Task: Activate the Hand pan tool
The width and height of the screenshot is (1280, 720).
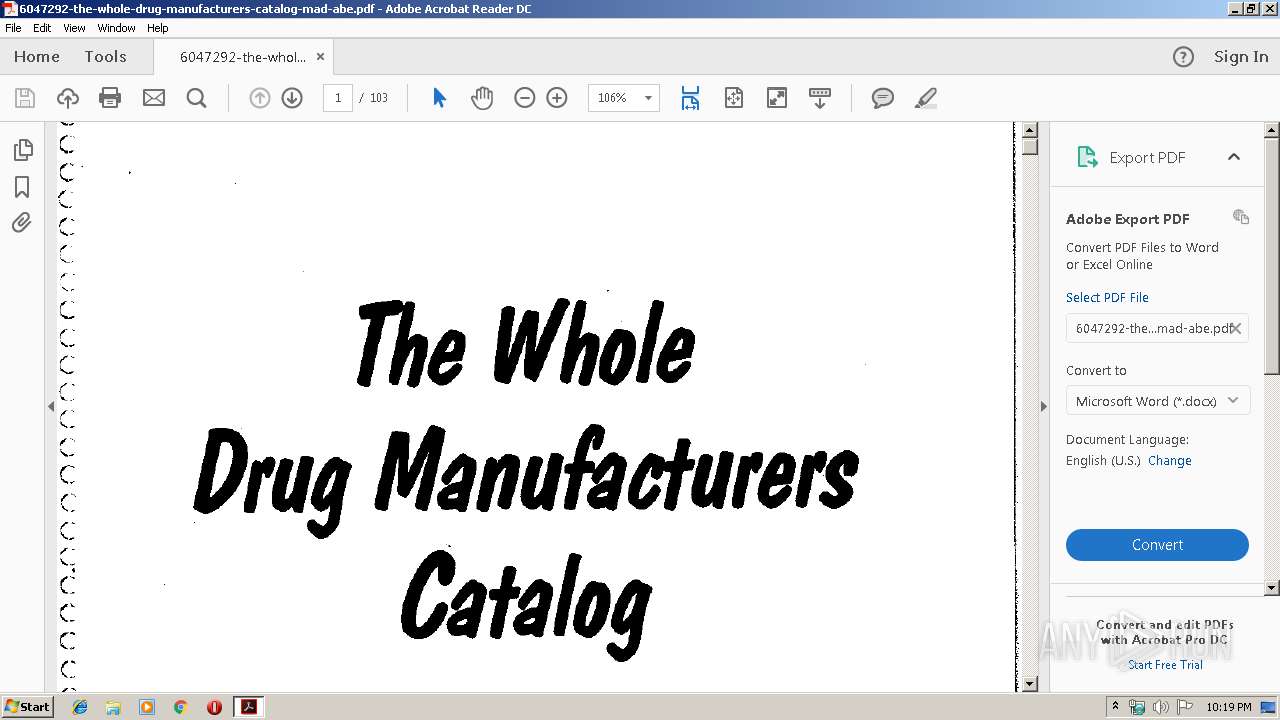Action: [x=482, y=98]
